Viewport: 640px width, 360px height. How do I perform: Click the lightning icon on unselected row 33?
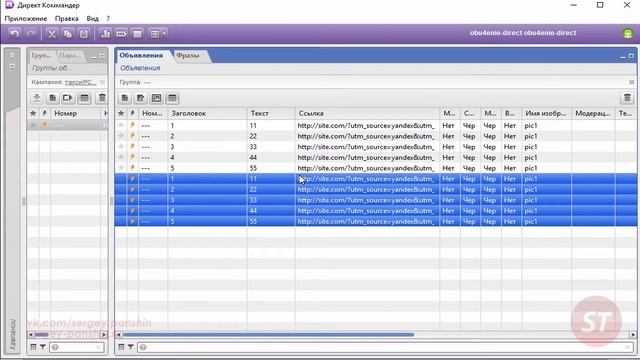tap(133, 147)
